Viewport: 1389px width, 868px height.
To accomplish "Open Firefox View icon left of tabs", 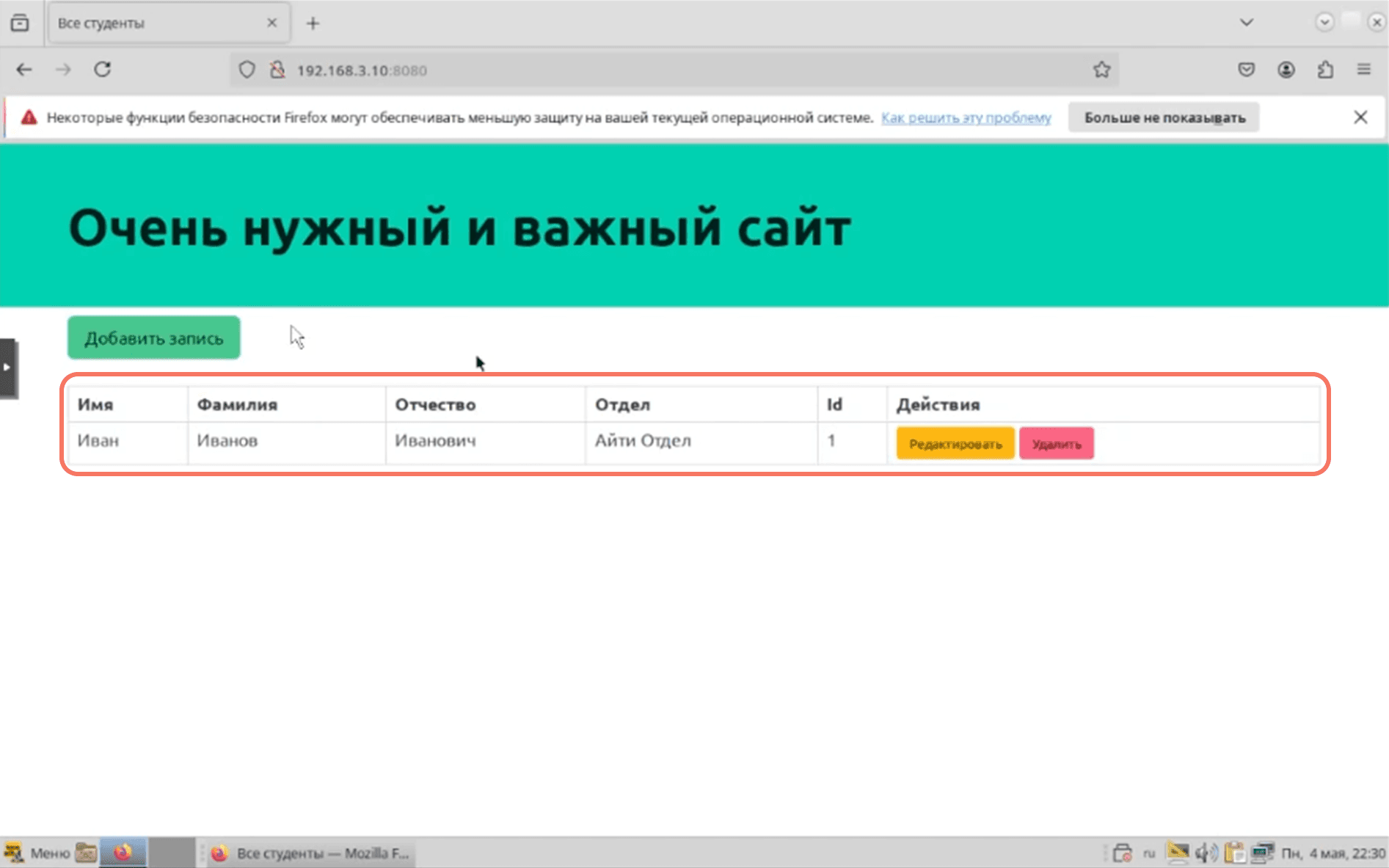I will pyautogui.click(x=20, y=23).
